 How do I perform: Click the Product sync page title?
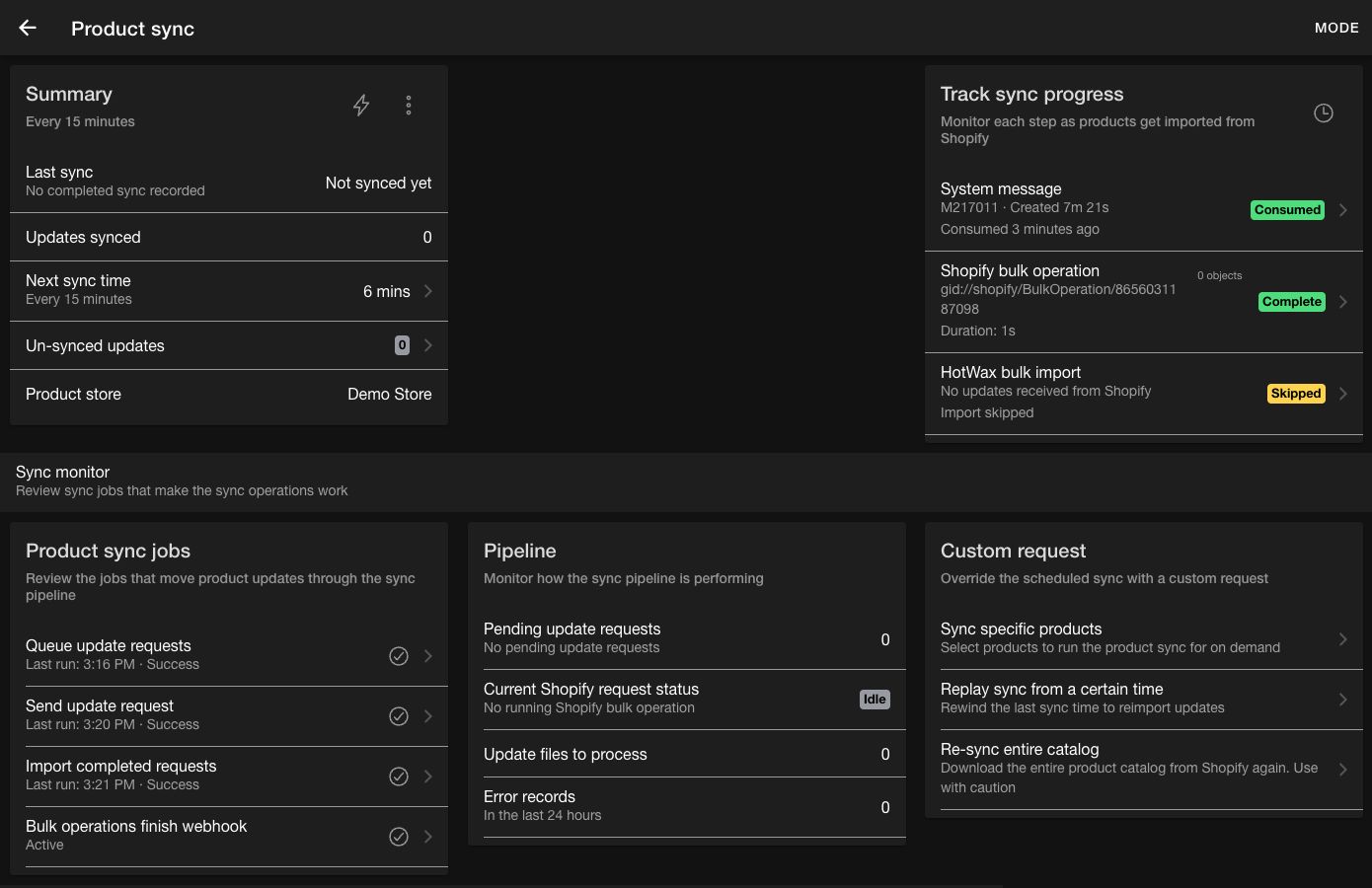[x=132, y=29]
